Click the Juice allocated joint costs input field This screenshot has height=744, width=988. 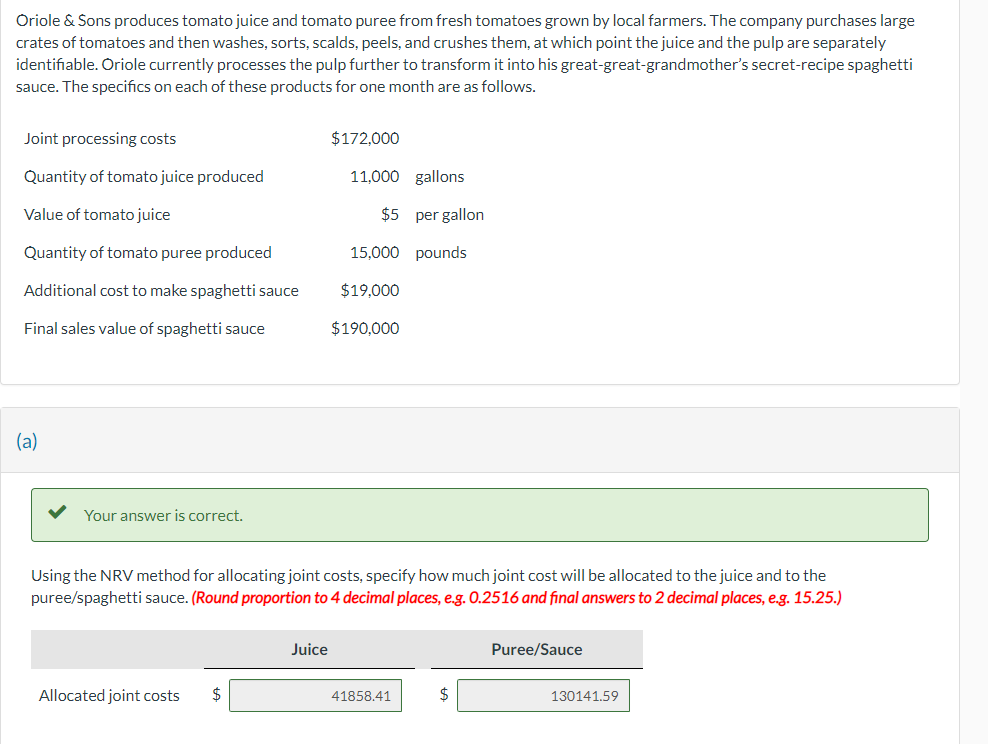315,695
